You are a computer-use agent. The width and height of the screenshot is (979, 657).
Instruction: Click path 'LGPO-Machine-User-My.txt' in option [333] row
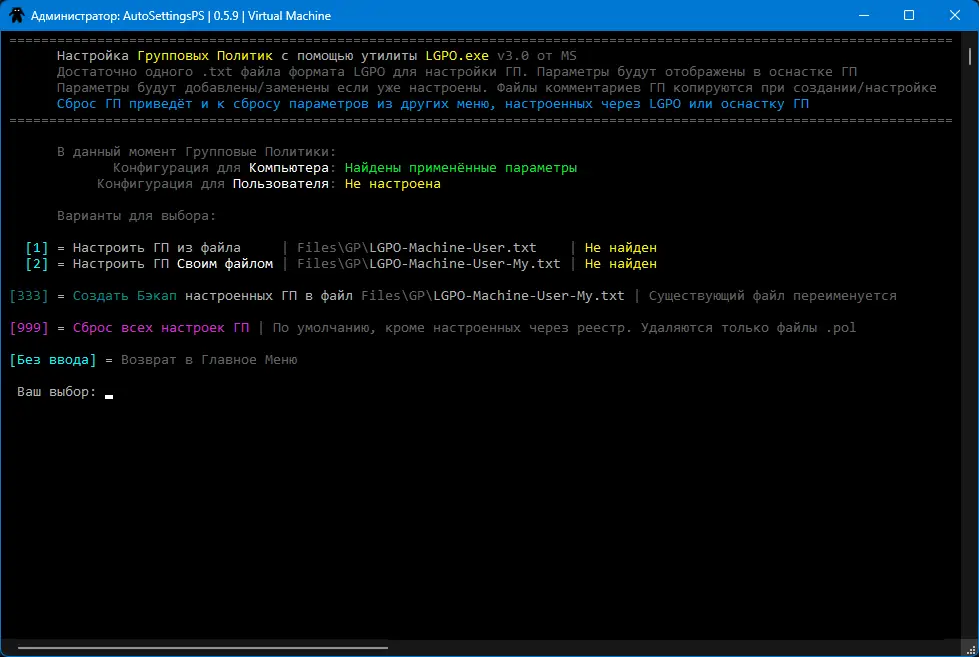(x=529, y=295)
